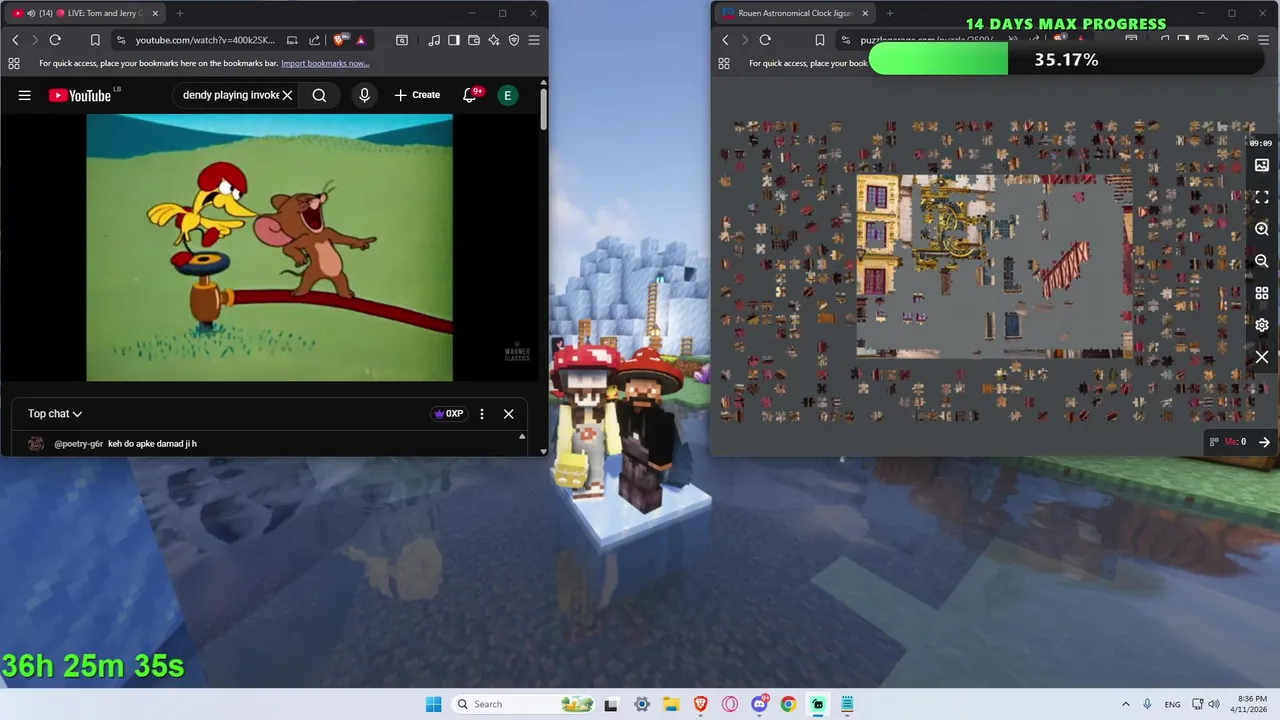Open the YouTube hamburger guide menu

click(24, 95)
